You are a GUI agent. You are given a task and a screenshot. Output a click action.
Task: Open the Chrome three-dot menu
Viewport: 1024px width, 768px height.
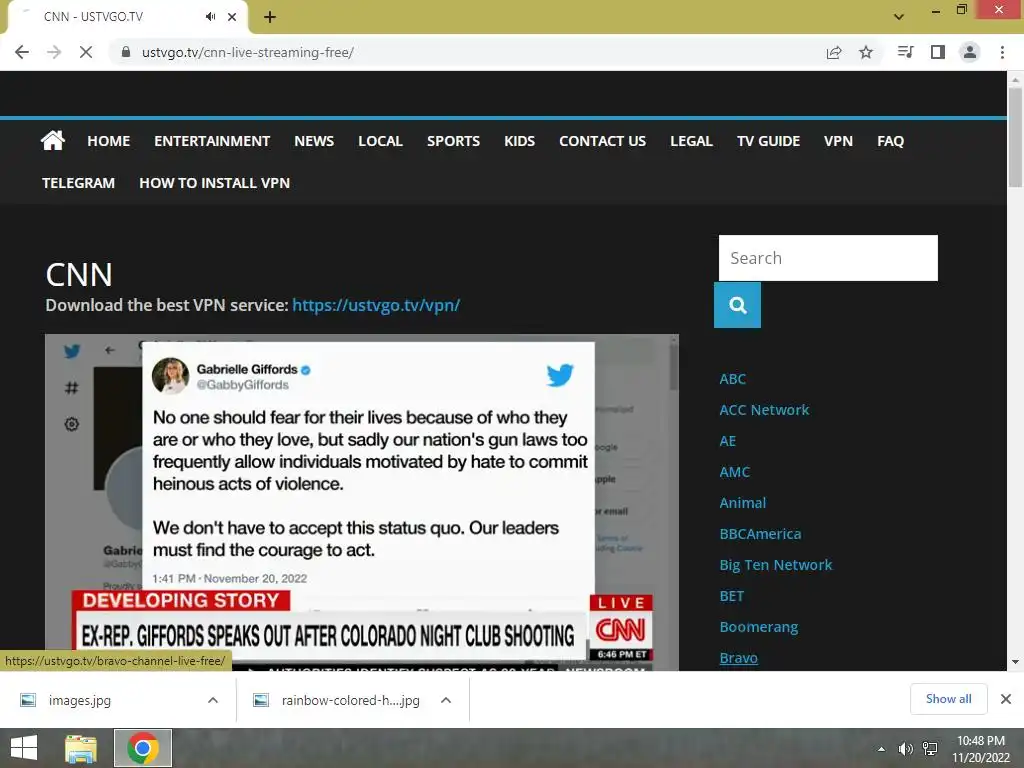pyautogui.click(x=1002, y=52)
